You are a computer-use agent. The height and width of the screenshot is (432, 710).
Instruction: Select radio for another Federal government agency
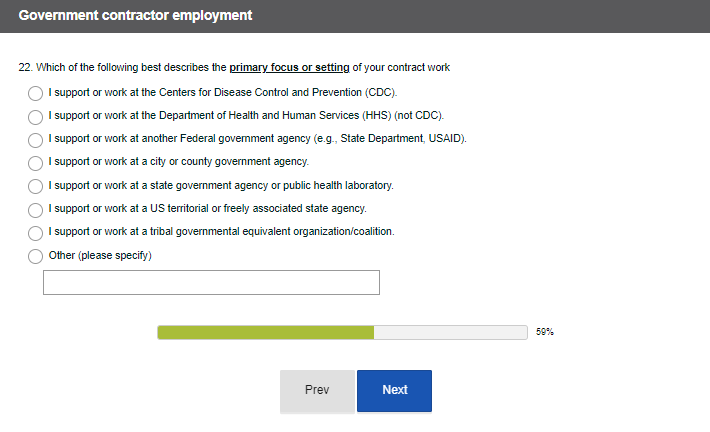[36, 140]
